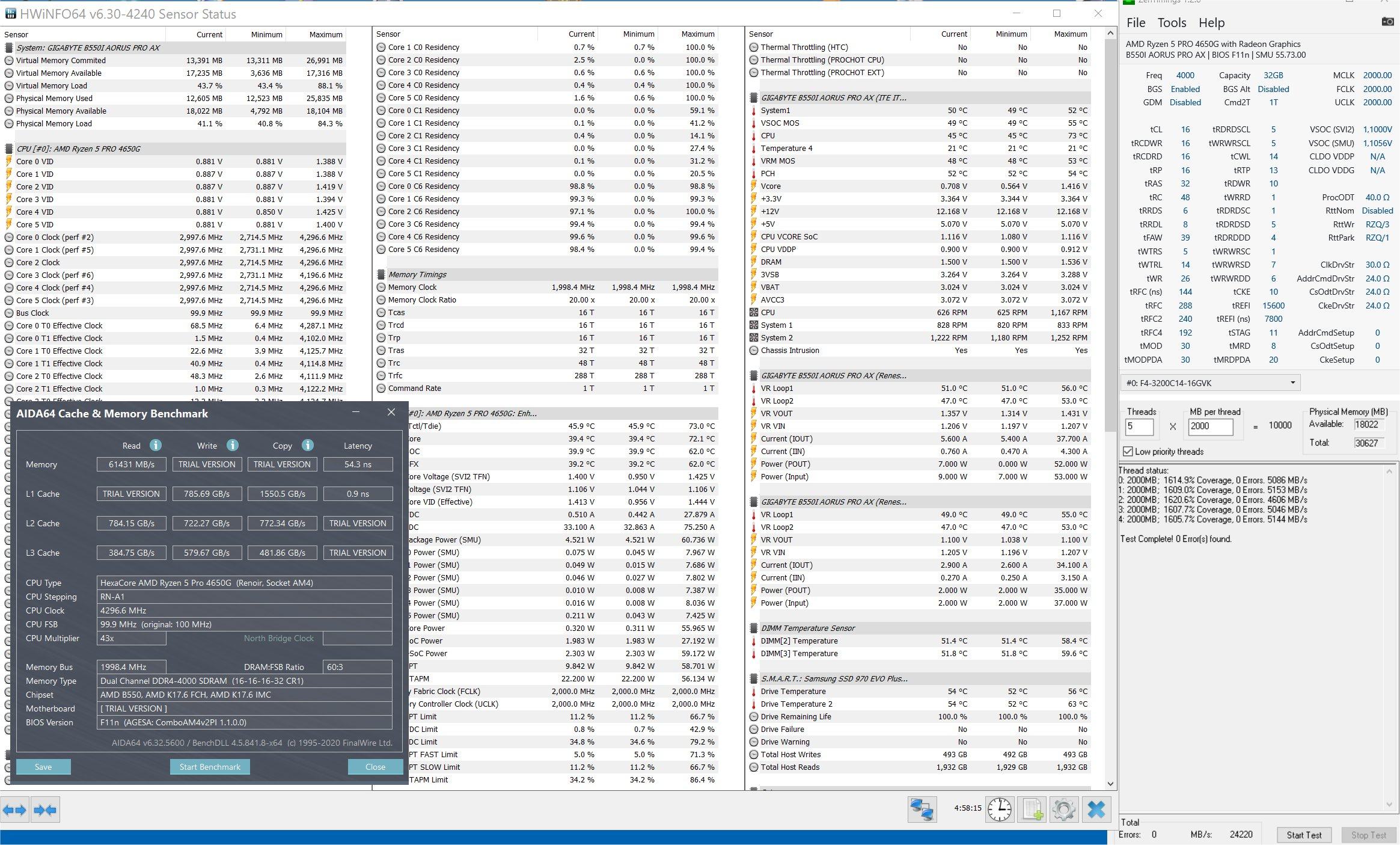The image size is (1400, 845).
Task: Click the FCLK value 2000.00 in ZenTimings
Action: [x=1377, y=88]
